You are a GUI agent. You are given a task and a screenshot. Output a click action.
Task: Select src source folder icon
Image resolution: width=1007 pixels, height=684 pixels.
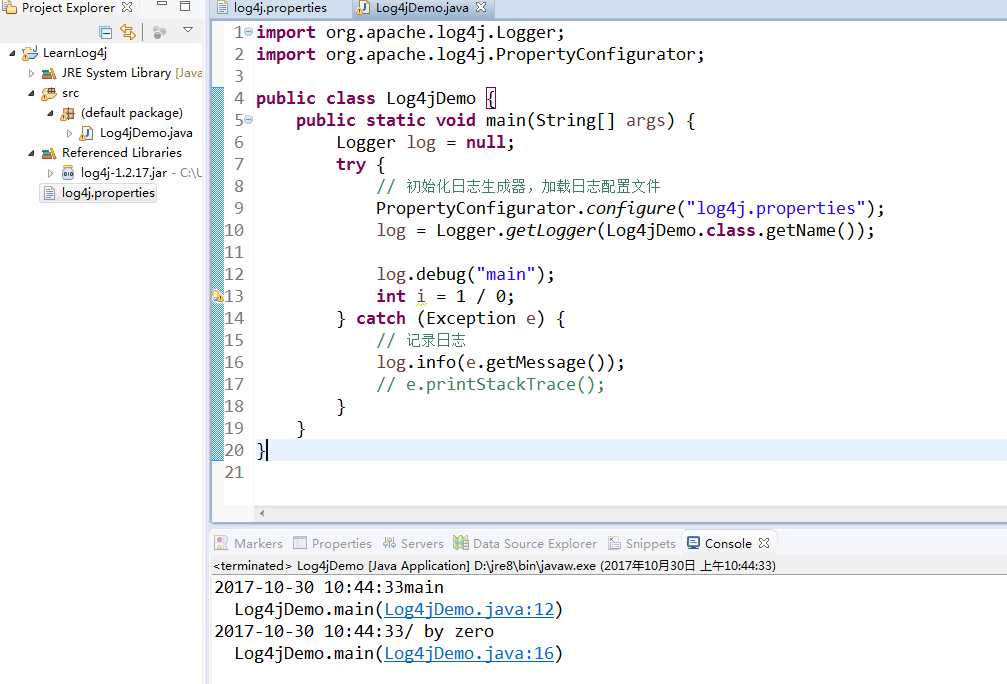tap(49, 94)
